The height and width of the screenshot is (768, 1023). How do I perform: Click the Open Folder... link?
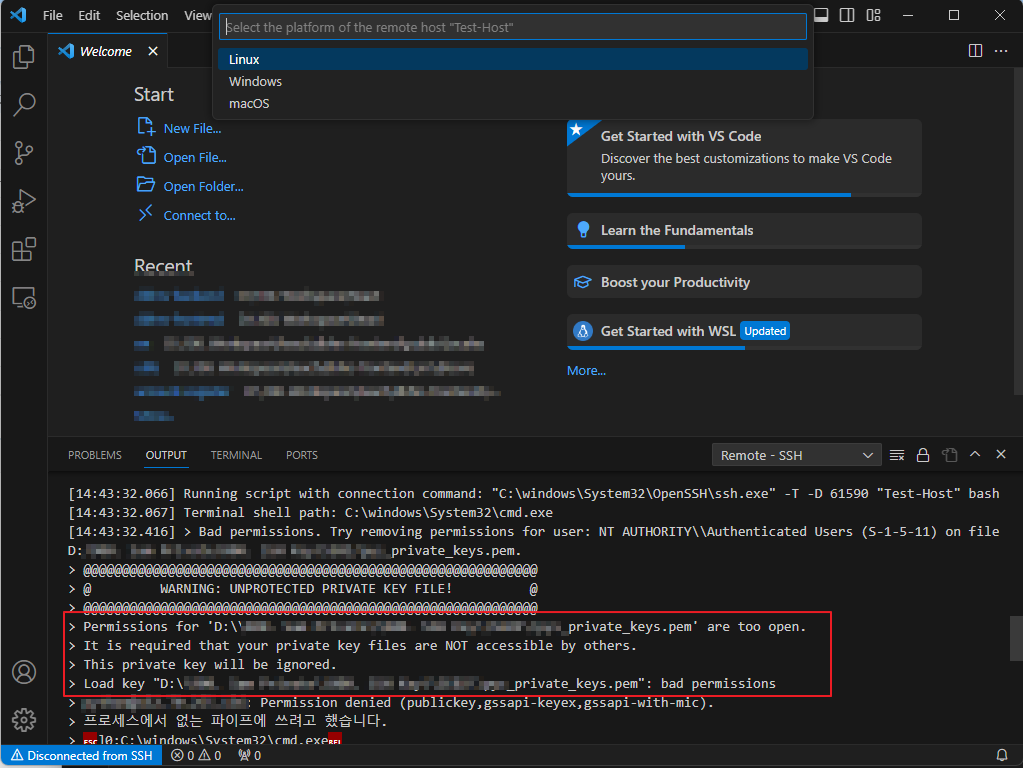[x=204, y=187]
